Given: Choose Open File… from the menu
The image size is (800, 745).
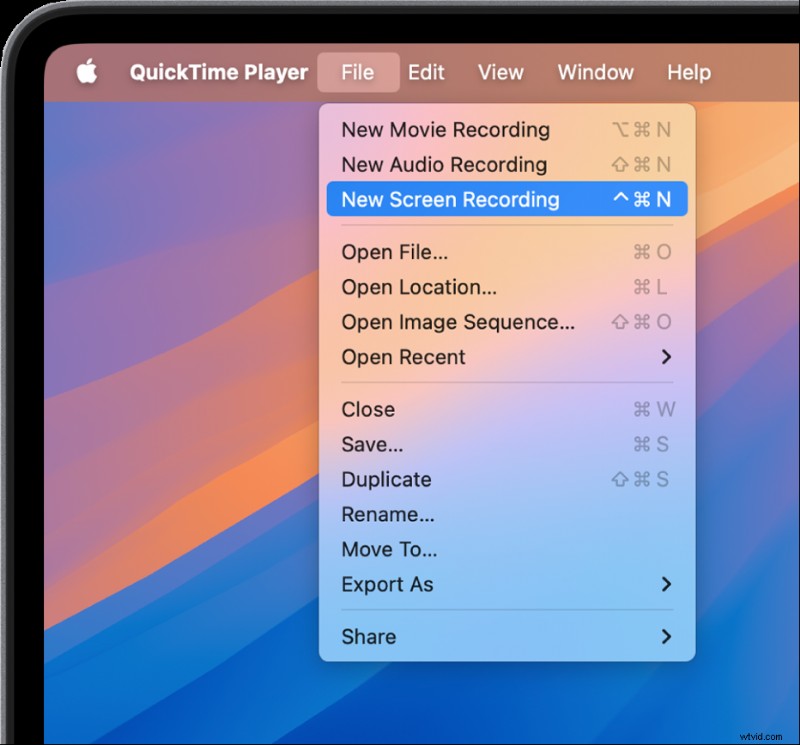Looking at the screenshot, I should coord(394,252).
